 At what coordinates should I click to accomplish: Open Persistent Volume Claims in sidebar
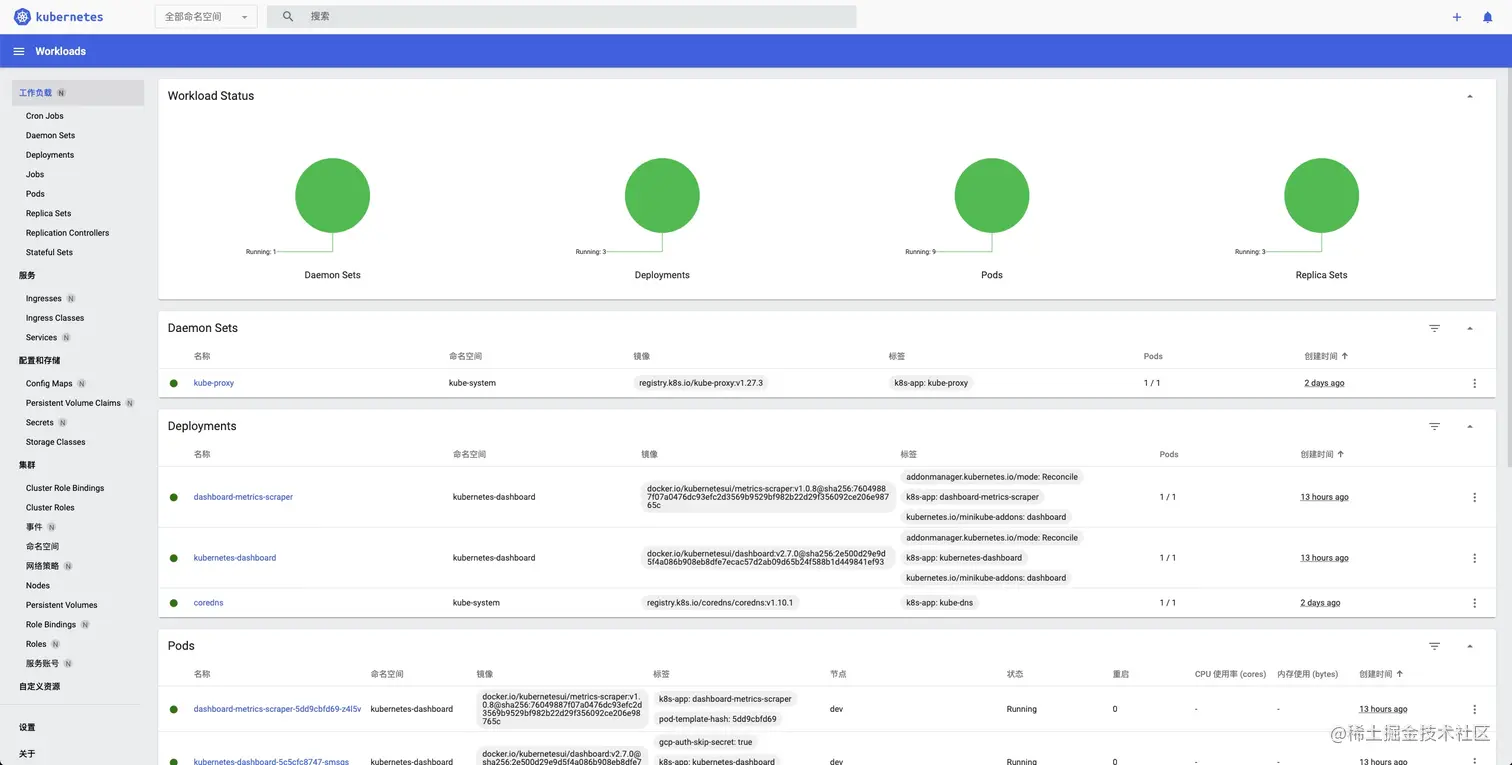[x=73, y=403]
